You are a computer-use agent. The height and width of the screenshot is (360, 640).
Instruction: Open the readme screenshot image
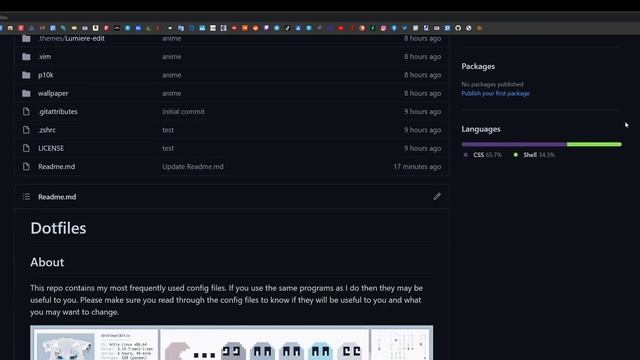click(231, 342)
